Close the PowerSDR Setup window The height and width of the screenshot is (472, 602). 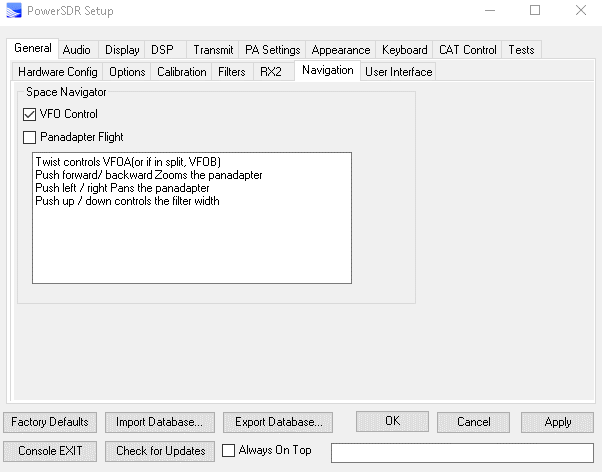click(581, 10)
